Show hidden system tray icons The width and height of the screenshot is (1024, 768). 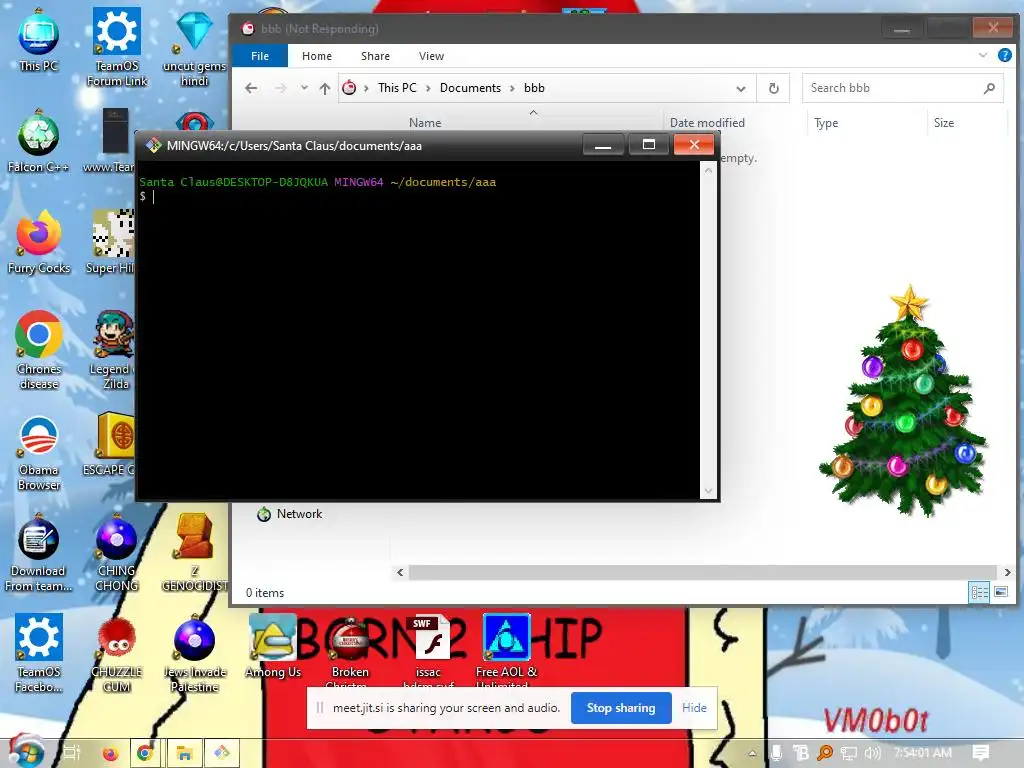click(x=752, y=753)
